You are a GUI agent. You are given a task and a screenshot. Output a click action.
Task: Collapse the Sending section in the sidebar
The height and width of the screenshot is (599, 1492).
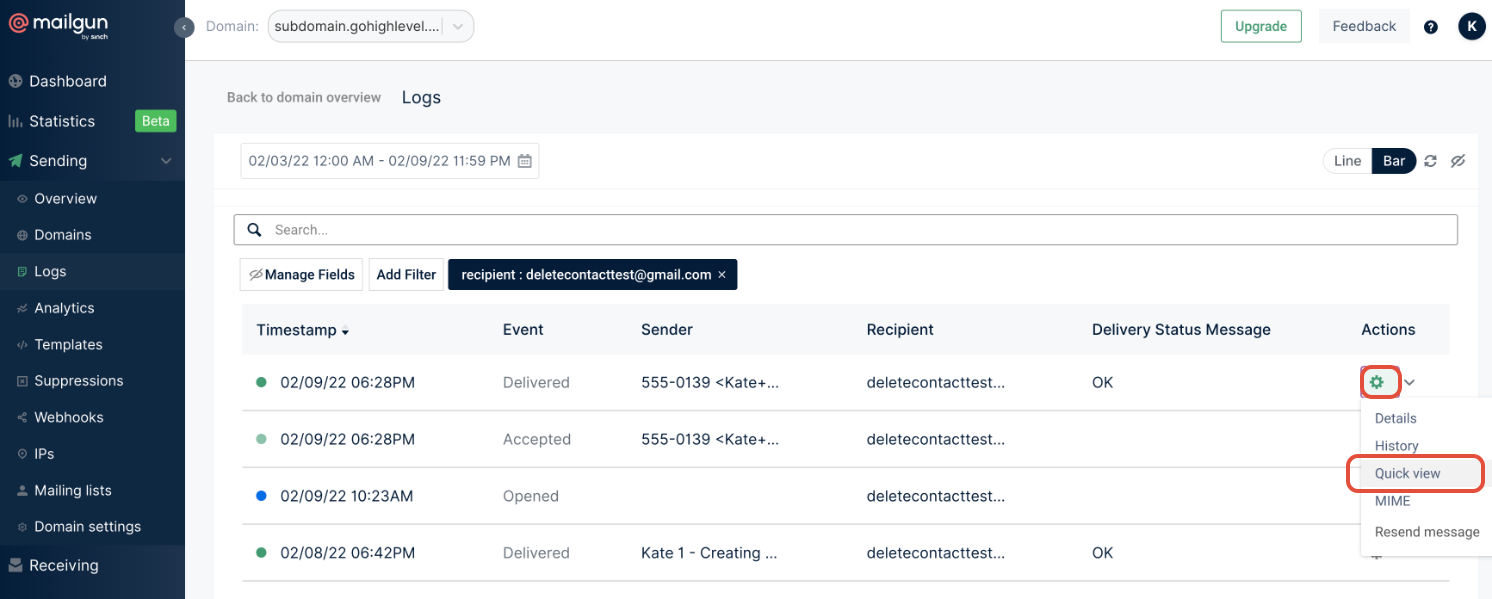pos(166,161)
